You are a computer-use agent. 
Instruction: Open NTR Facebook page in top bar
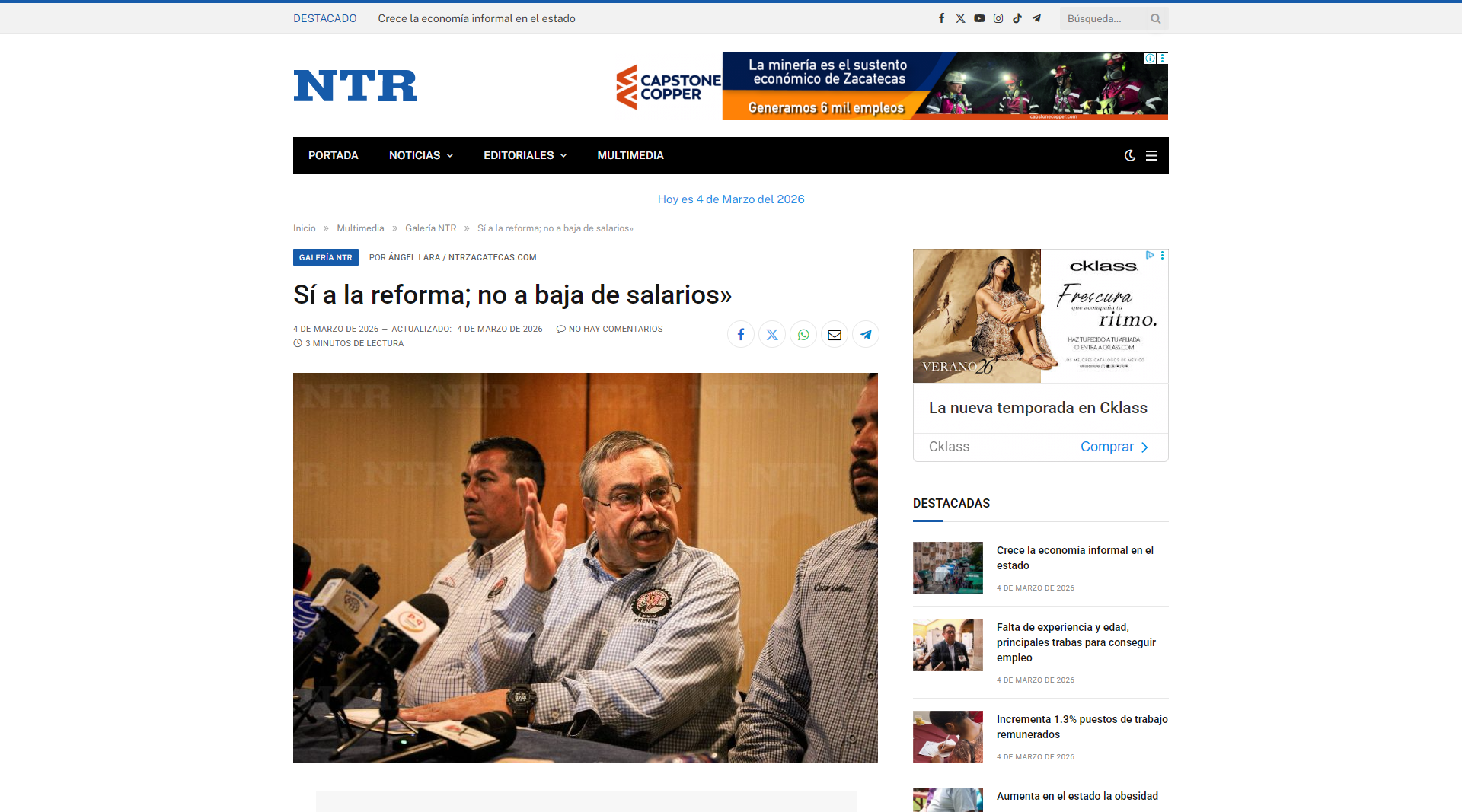tap(941, 18)
